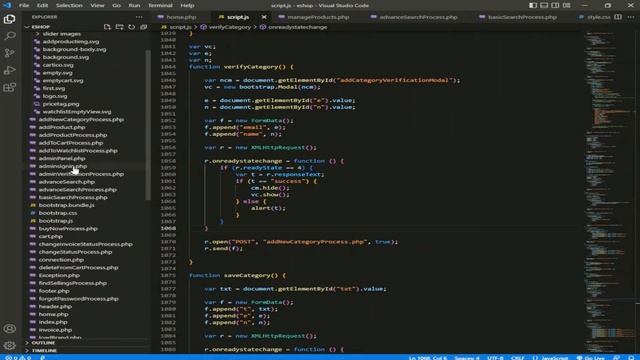640x360 pixels.
Task: Expand the OUTLINE section
Action: pos(43,343)
